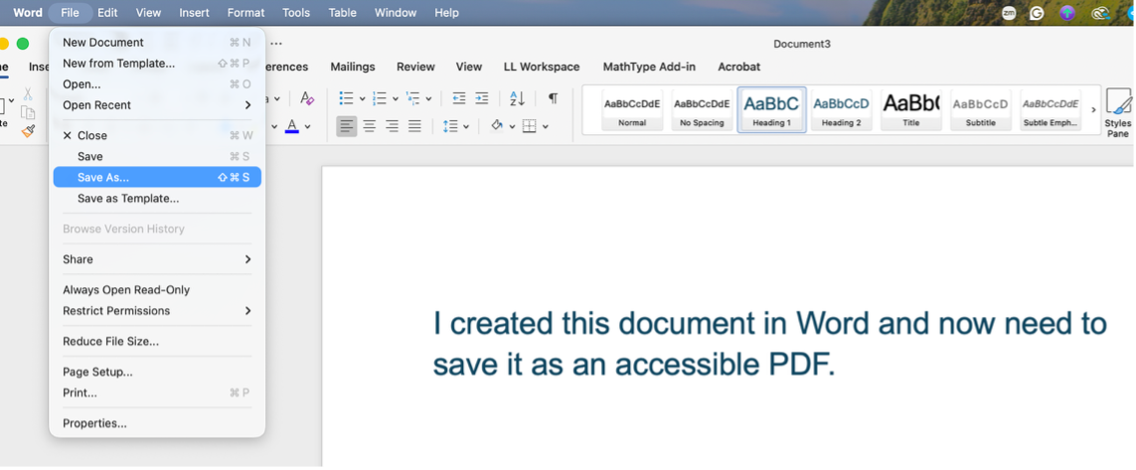
Task: Apply the Normal style
Action: coord(632,110)
